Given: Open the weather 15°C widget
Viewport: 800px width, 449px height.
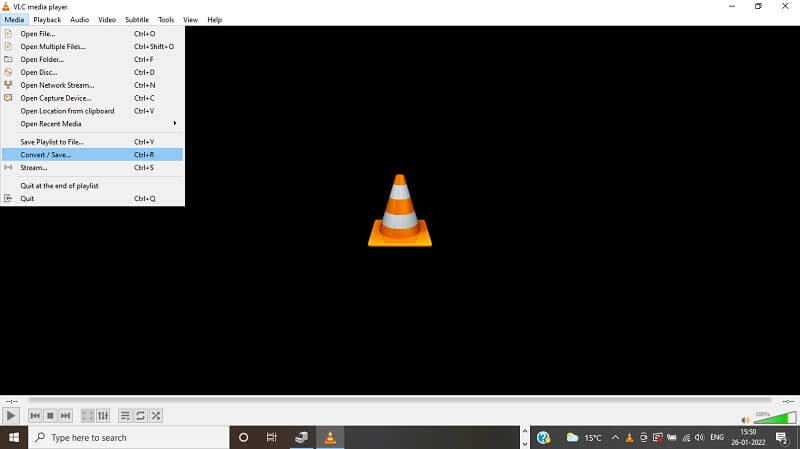Looking at the screenshot, I should coord(584,437).
